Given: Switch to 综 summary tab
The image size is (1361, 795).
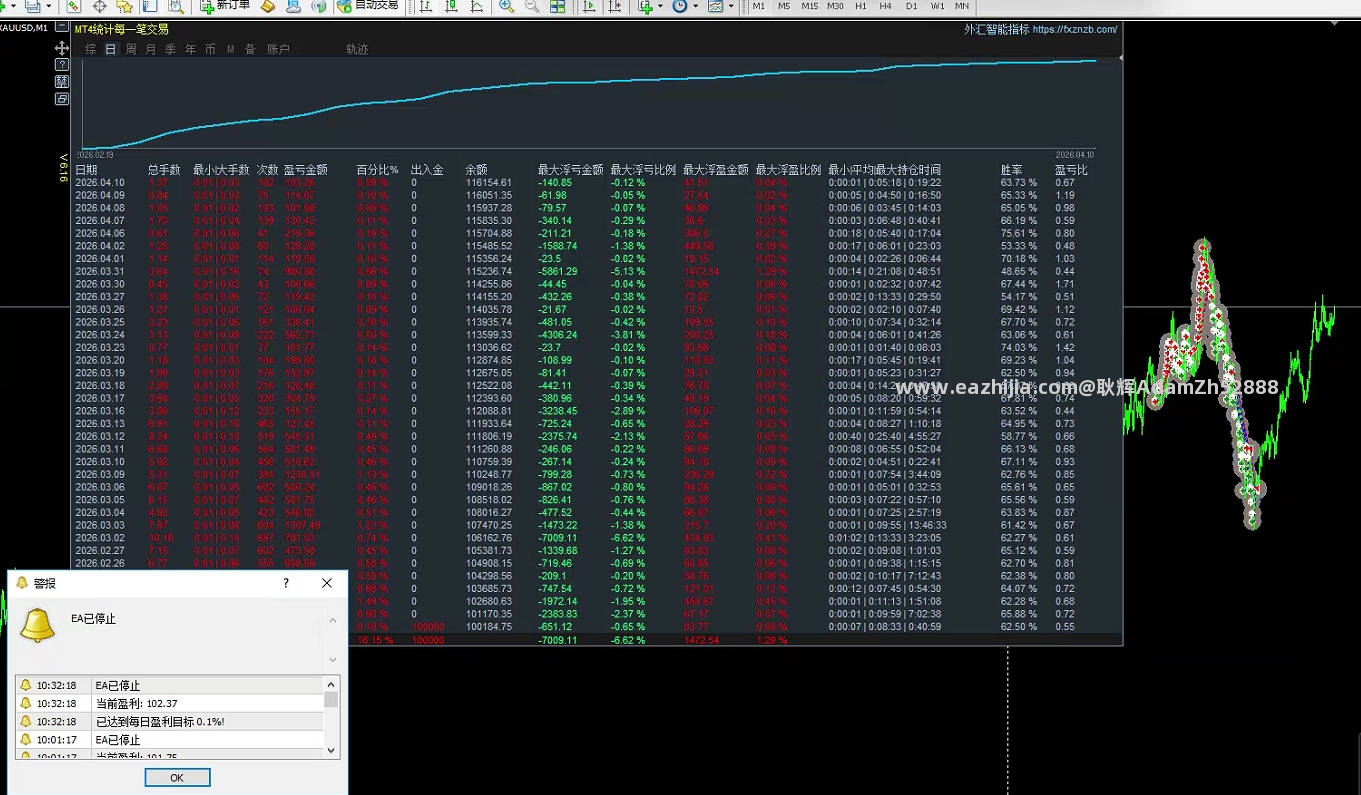Looking at the screenshot, I should point(90,49).
